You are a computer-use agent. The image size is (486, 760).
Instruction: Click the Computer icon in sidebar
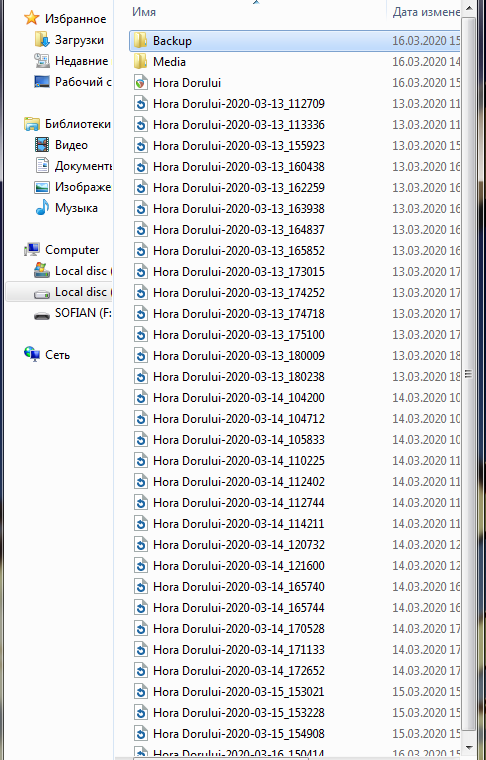click(32, 250)
